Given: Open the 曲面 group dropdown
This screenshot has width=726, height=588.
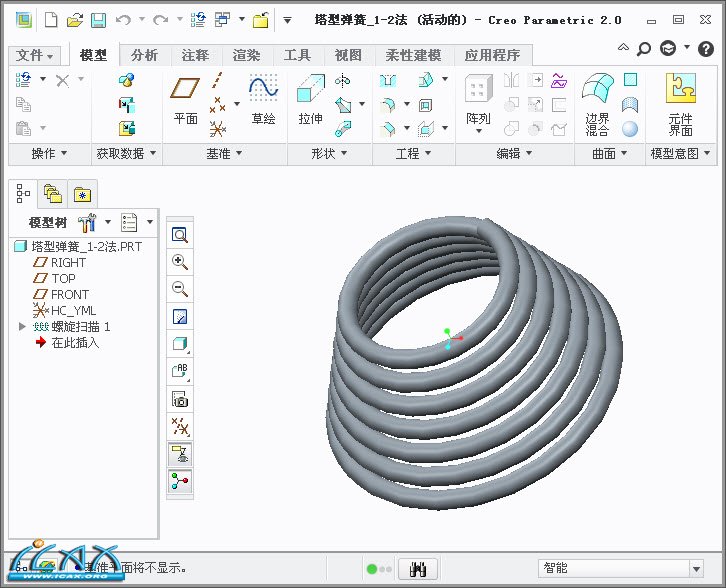Looking at the screenshot, I should 610,153.
